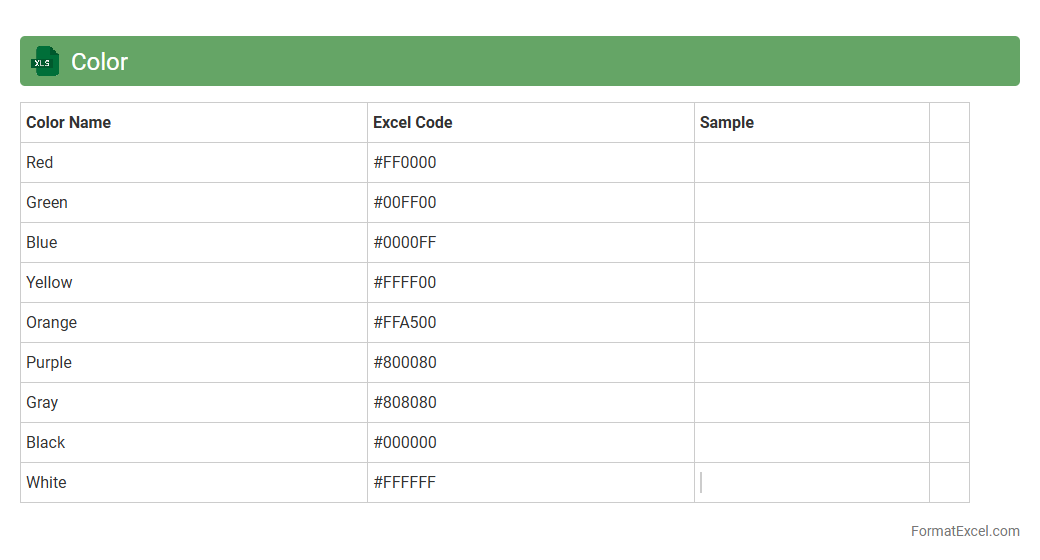The image size is (1040, 560).
Task: Click the #FFFFFF code cell
Action: click(405, 482)
